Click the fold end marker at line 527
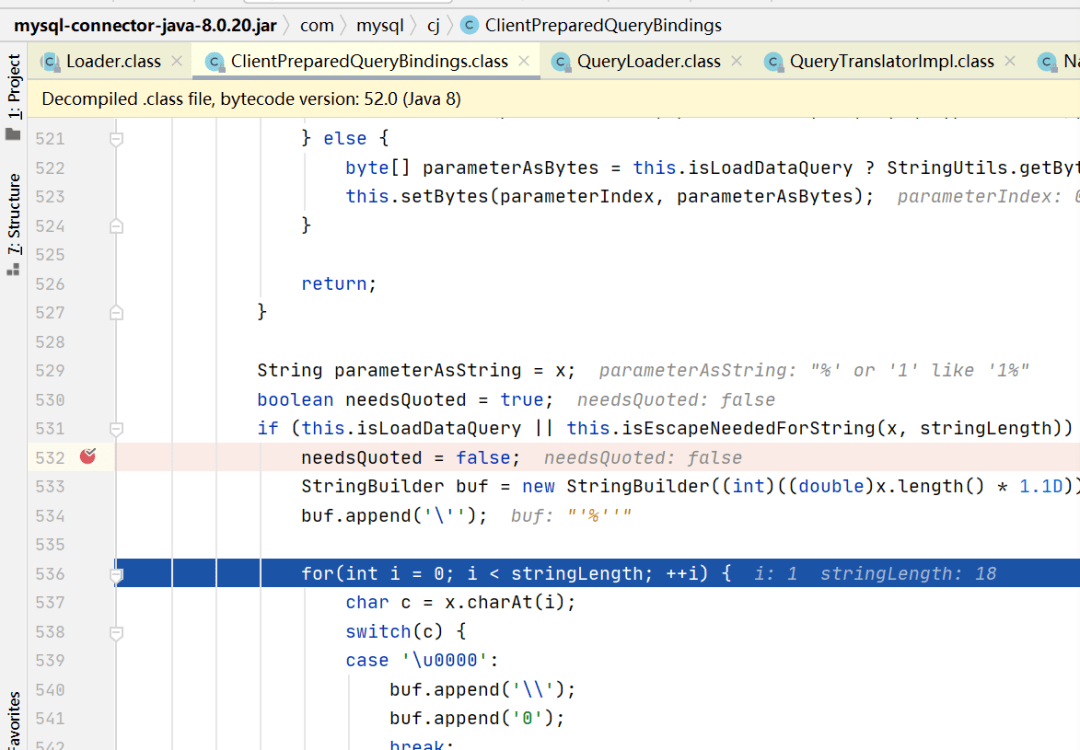Viewport: 1080px width, 750px height. pyautogui.click(x=116, y=313)
